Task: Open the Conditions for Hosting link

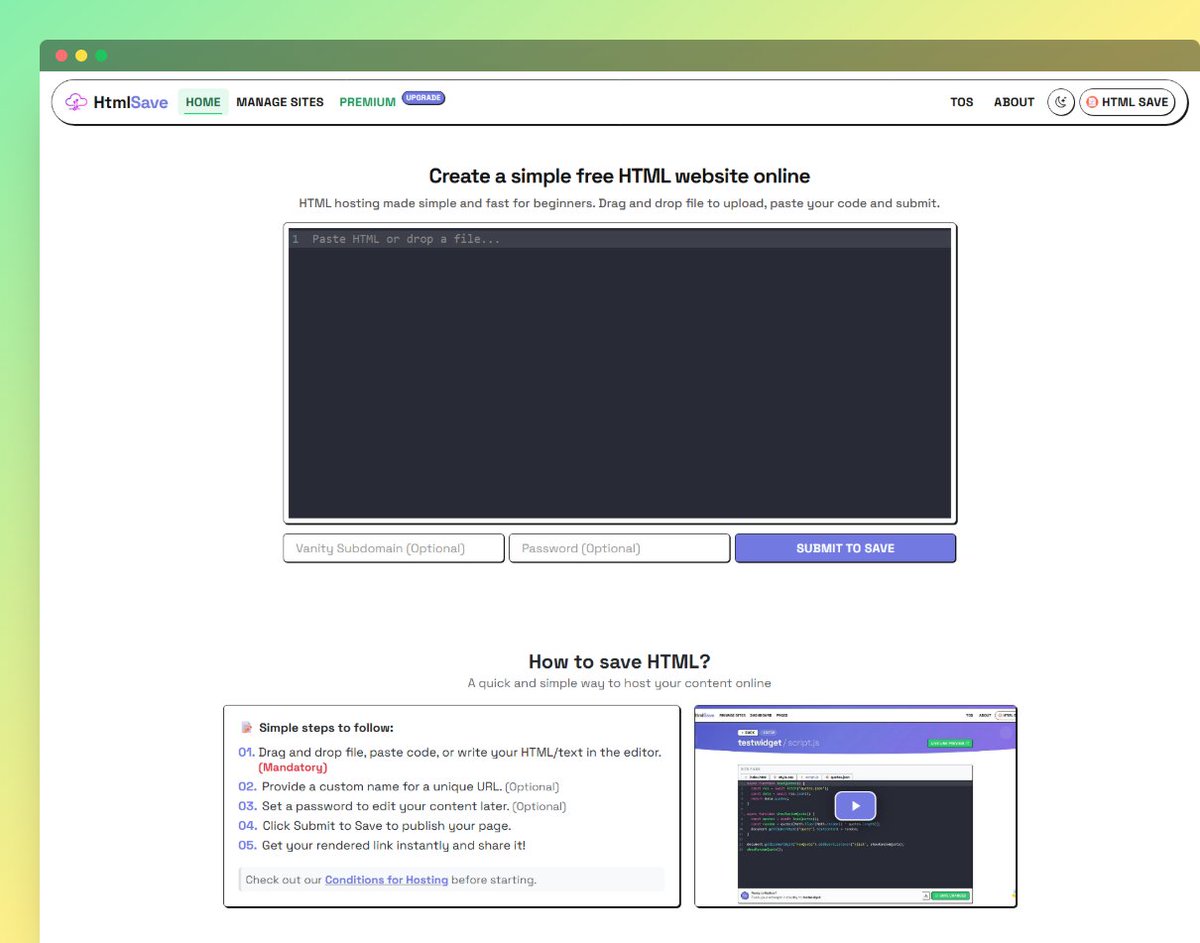Action: pyautogui.click(x=386, y=879)
